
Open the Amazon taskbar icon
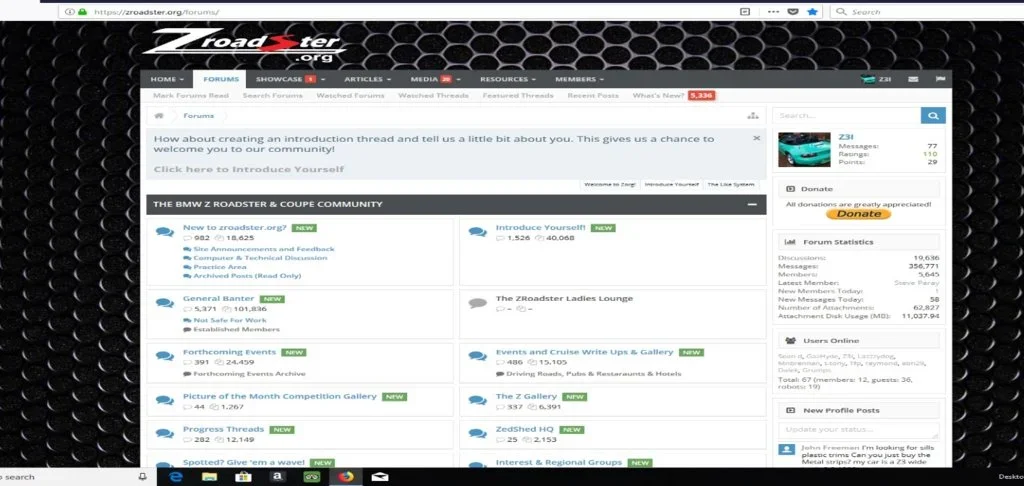click(x=277, y=477)
